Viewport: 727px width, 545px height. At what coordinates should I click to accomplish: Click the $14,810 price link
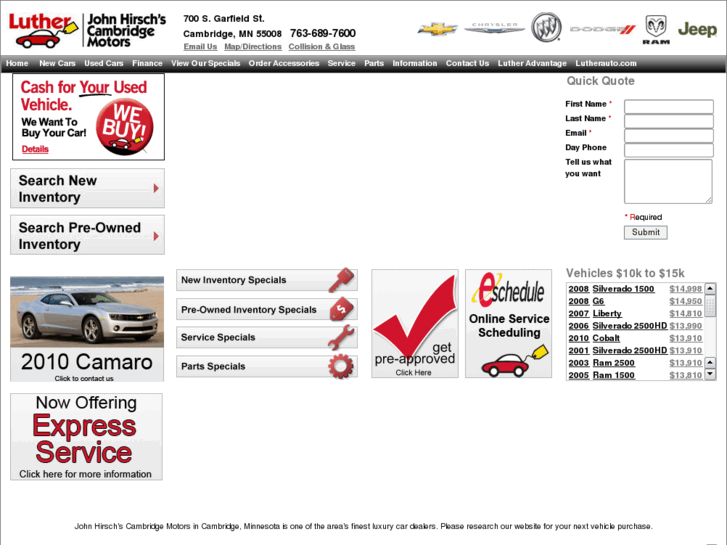686,314
